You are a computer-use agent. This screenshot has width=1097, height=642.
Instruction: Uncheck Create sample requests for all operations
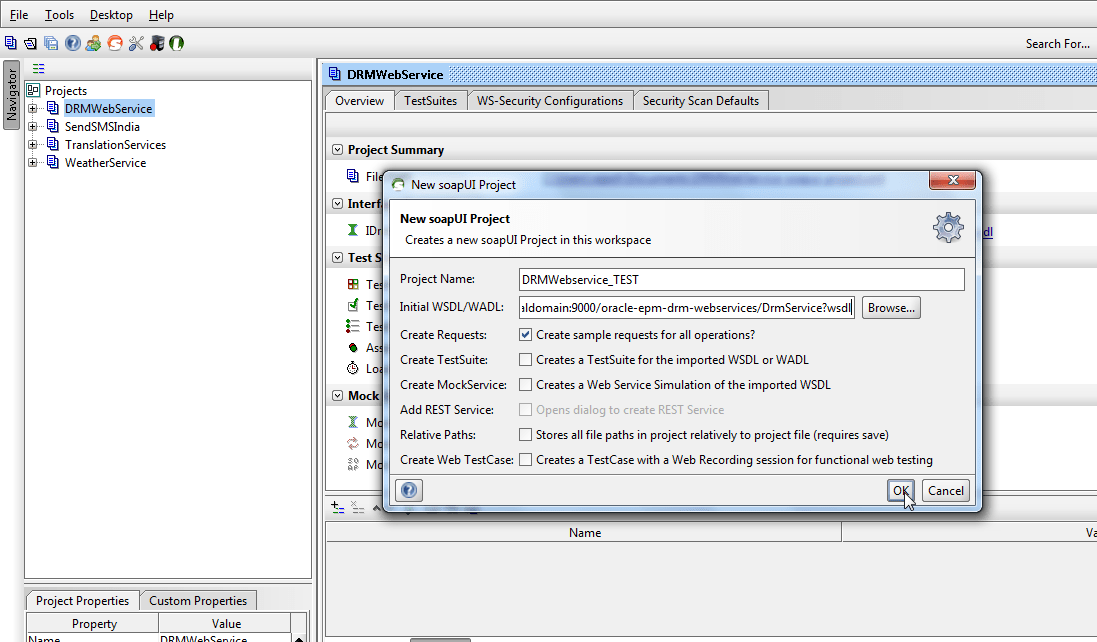525,335
